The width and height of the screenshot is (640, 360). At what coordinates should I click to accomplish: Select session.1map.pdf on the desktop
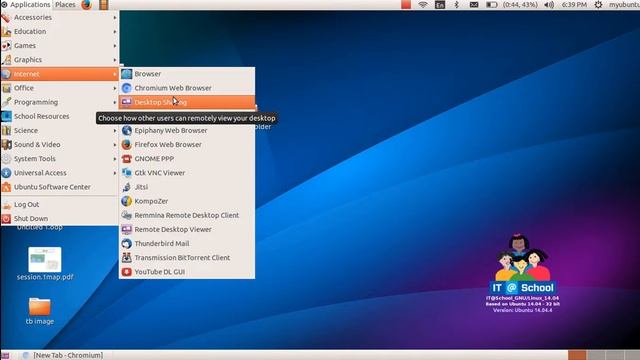(x=45, y=264)
